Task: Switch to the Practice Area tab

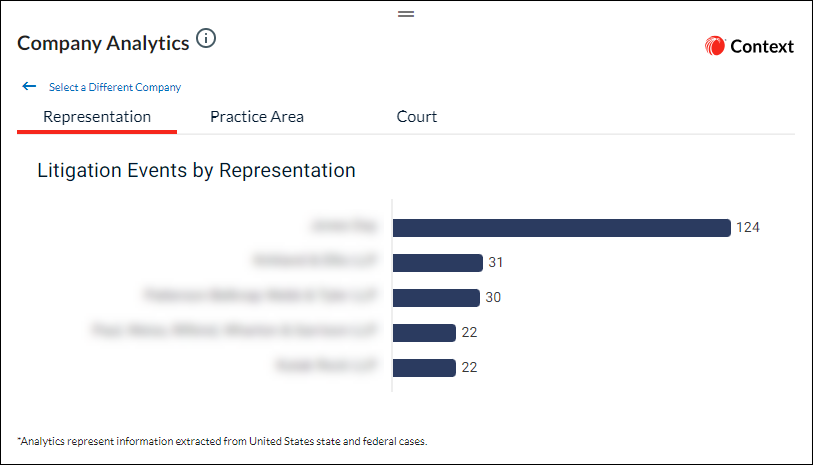Action: (257, 117)
